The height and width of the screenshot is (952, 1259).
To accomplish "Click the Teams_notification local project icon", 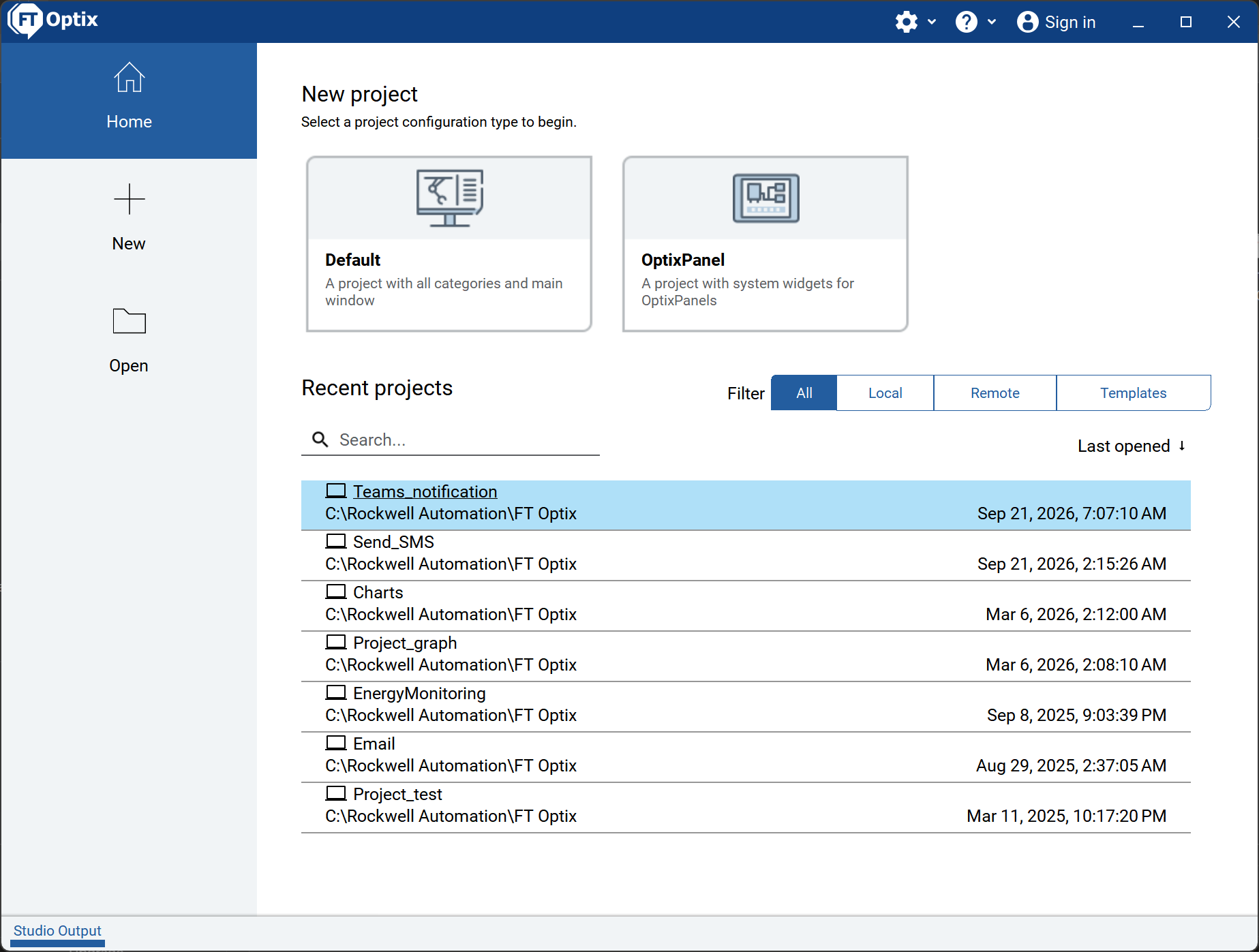I will 335,491.
